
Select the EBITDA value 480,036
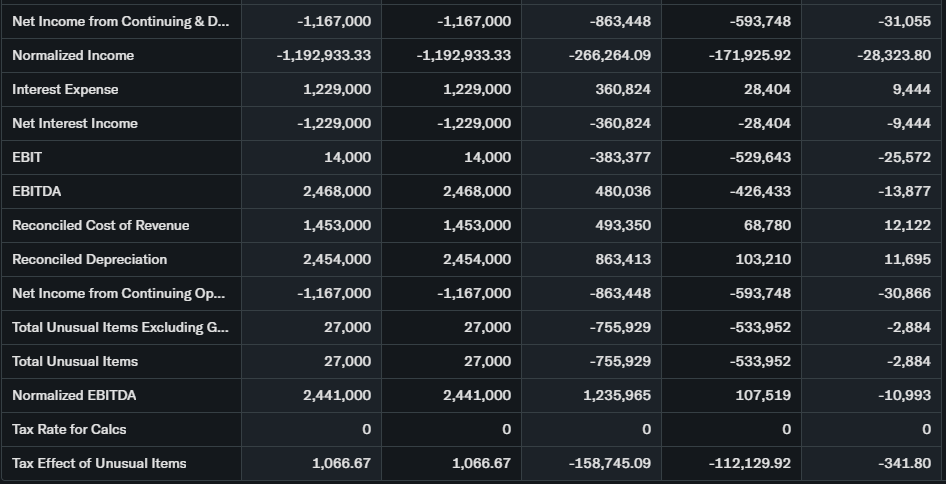coord(622,191)
